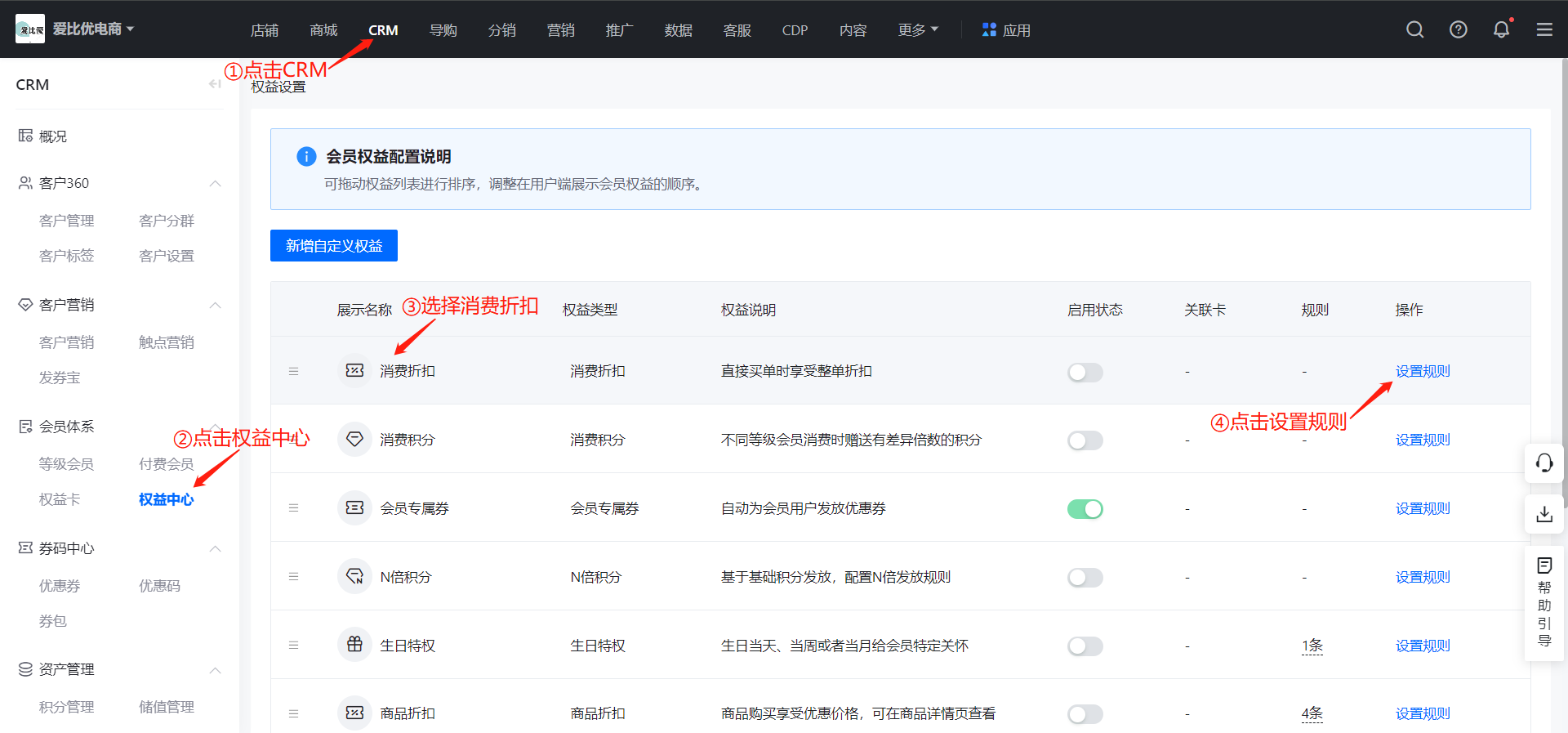This screenshot has height=733, width=1568.
Task: Open 触点营销 in the sidebar
Action: click(x=167, y=342)
